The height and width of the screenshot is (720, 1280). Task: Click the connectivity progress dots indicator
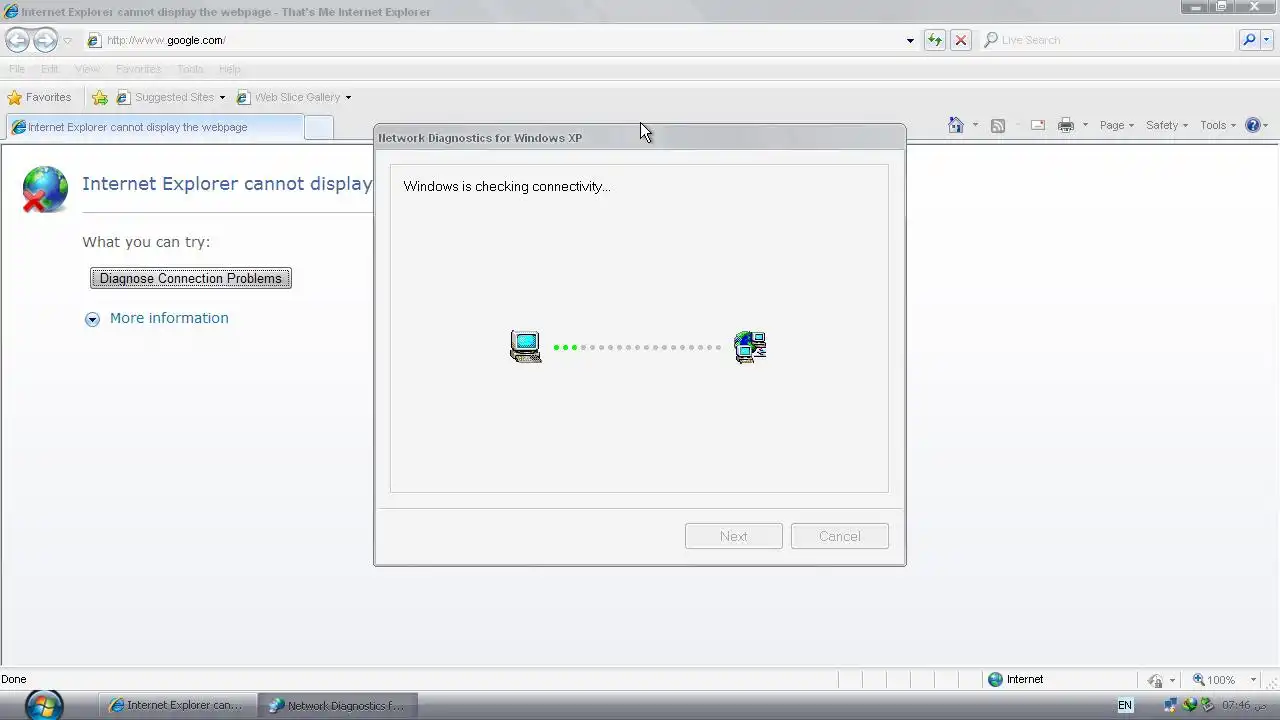637,347
